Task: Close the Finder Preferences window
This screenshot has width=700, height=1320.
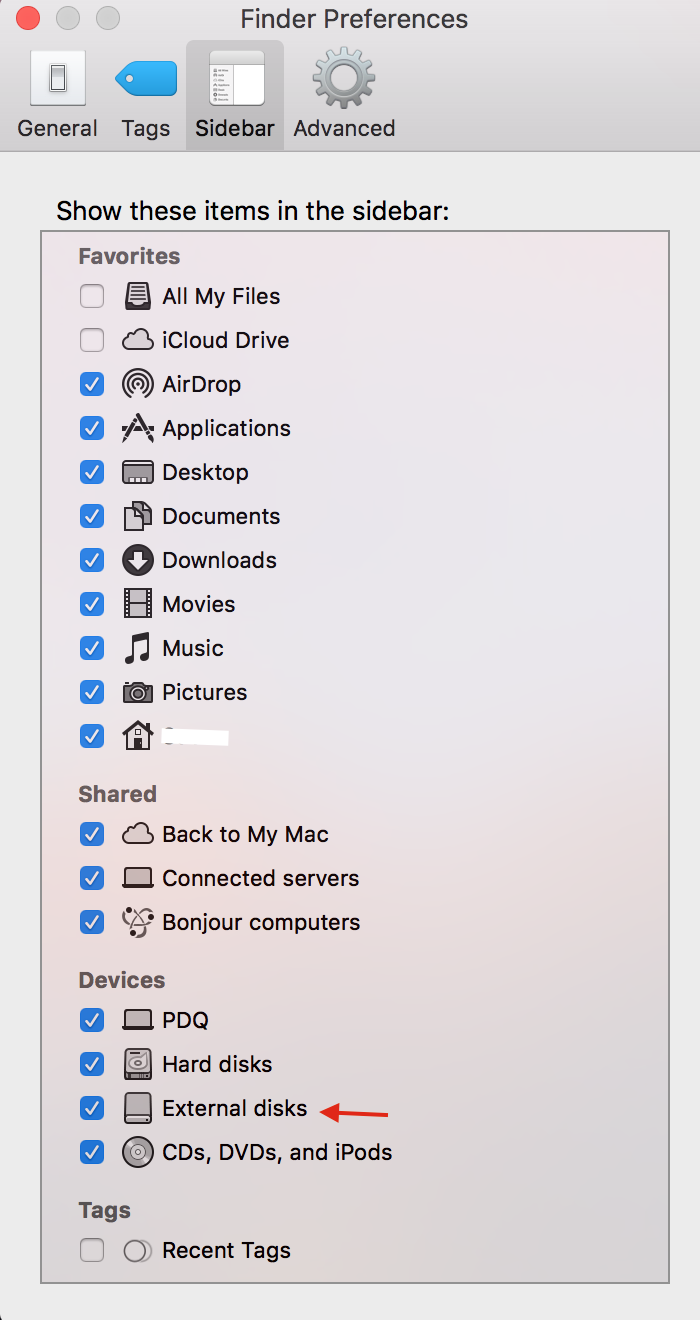Action: click(x=28, y=18)
